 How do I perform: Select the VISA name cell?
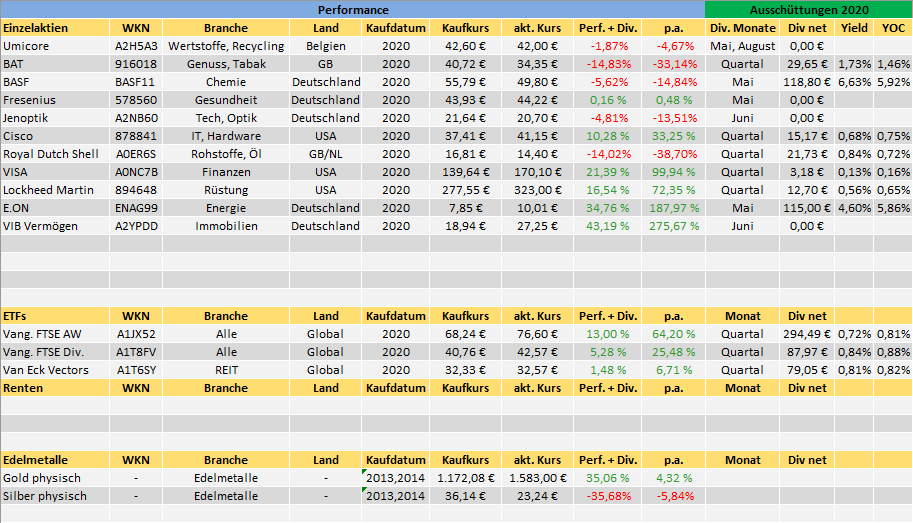point(55,172)
